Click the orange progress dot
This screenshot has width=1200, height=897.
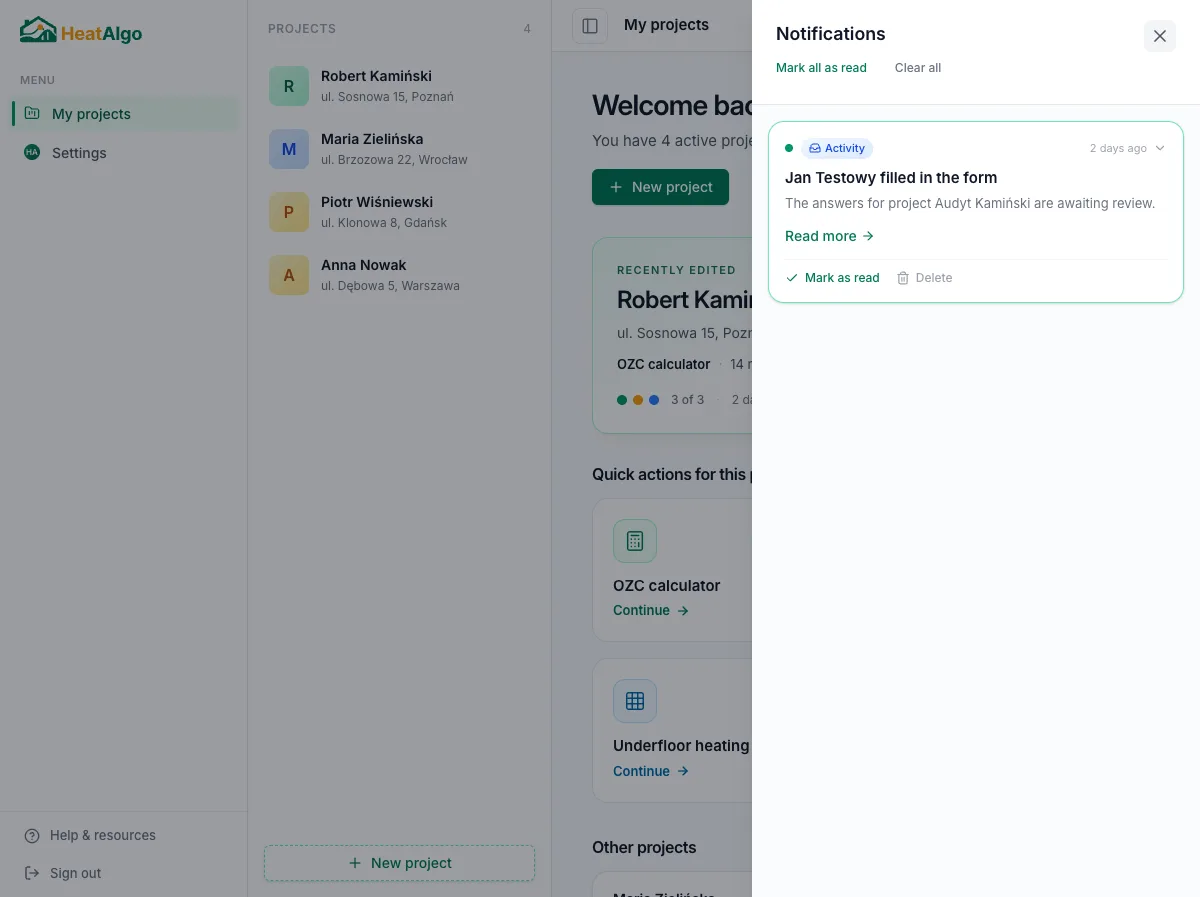tap(638, 399)
